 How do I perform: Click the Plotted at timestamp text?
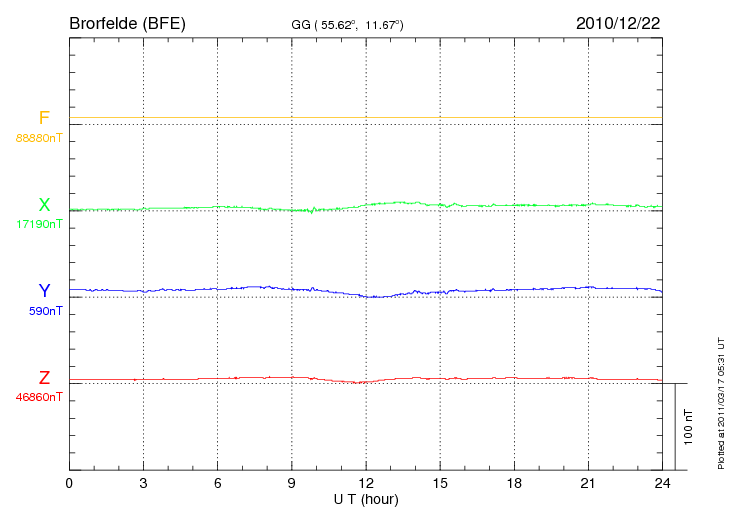click(x=720, y=402)
